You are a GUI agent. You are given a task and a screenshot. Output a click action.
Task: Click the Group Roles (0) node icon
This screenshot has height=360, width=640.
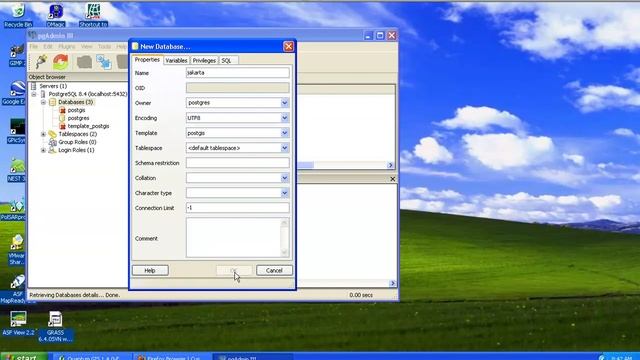52,142
